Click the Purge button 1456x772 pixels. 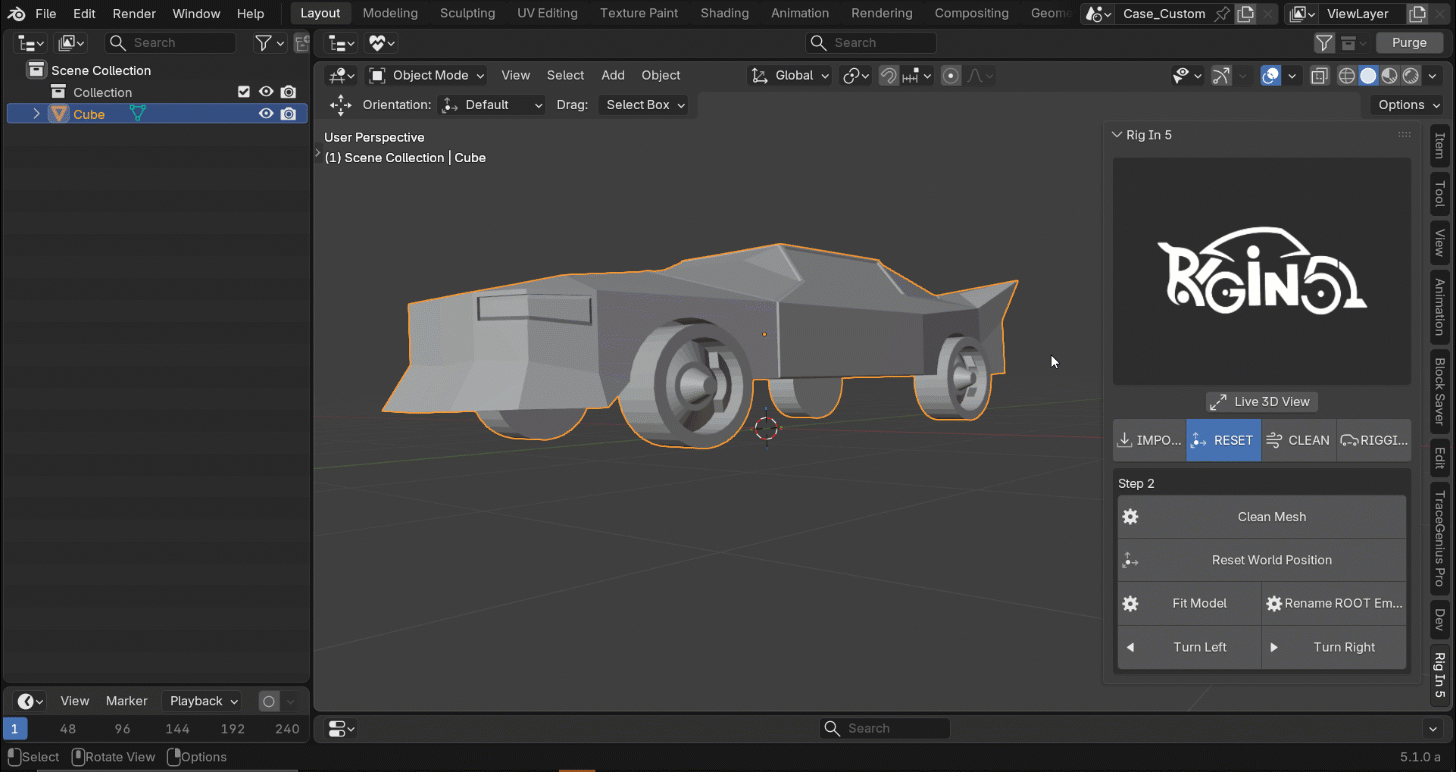coord(1409,43)
